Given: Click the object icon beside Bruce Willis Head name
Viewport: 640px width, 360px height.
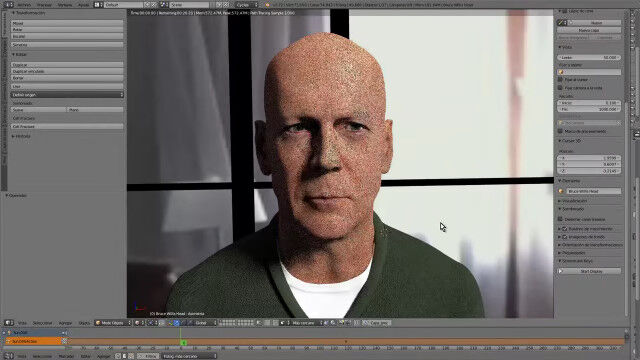Looking at the screenshot, I should [561, 191].
